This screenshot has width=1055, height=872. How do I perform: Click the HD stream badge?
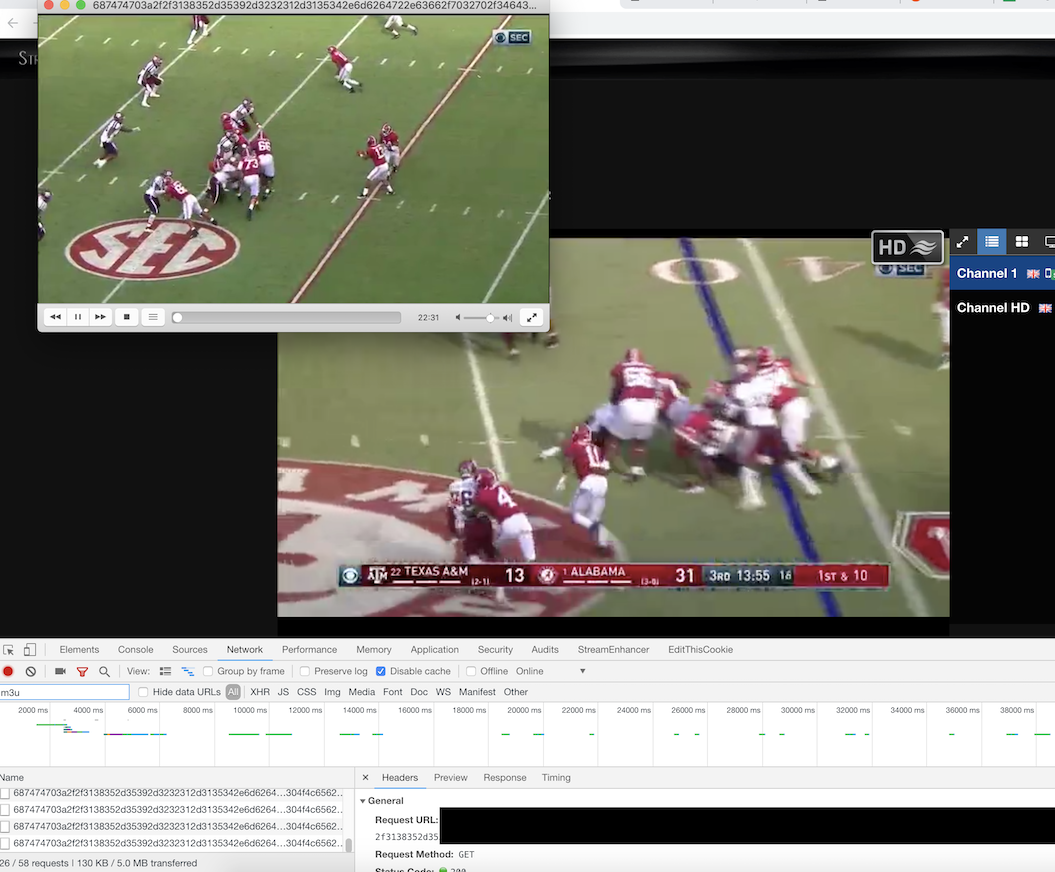point(908,247)
